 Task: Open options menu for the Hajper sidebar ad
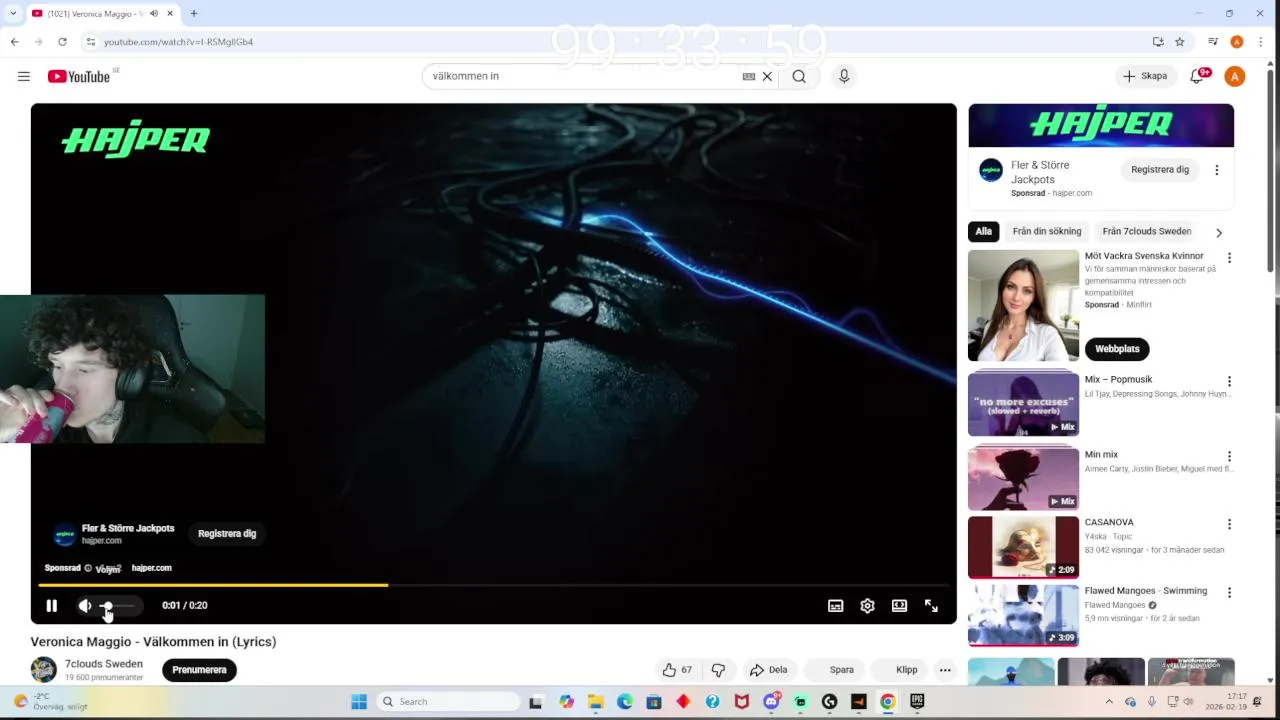1217,170
